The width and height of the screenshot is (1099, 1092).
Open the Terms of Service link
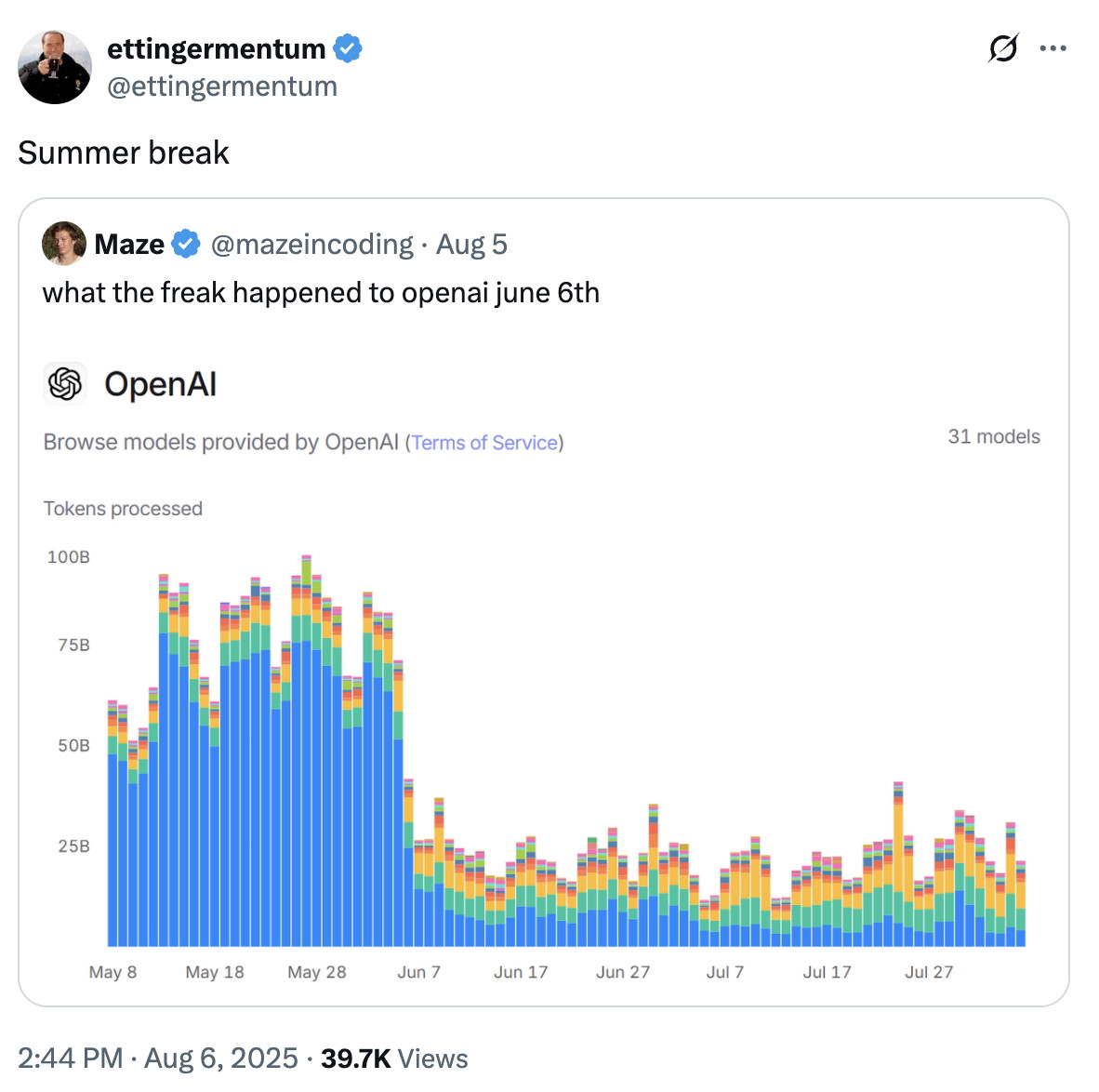coord(484,443)
